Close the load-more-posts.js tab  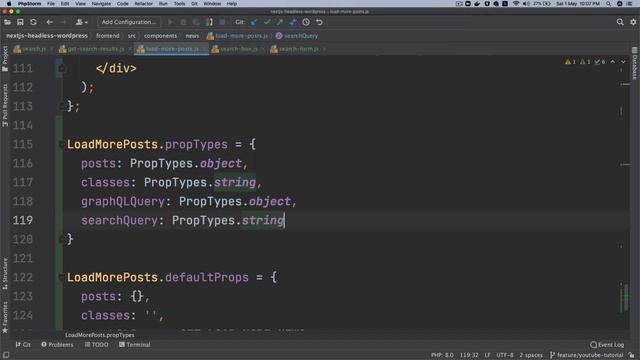pyautogui.click(x=204, y=49)
